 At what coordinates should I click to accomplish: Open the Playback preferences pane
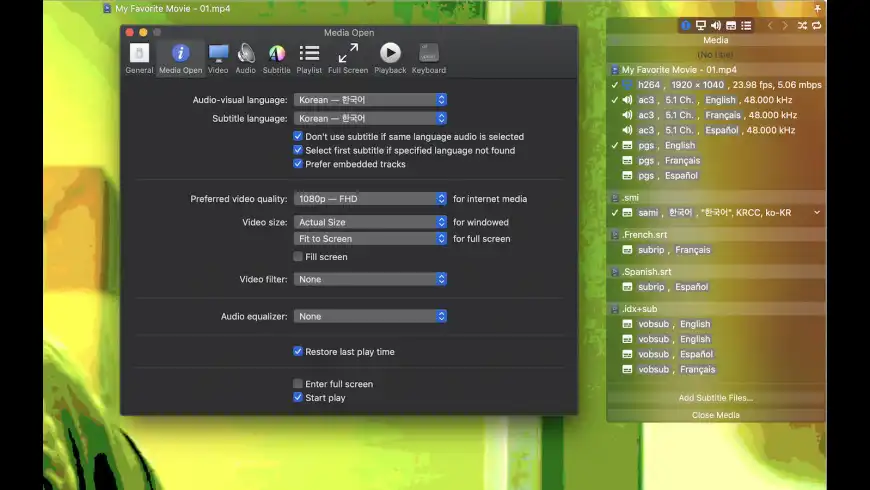point(390,58)
